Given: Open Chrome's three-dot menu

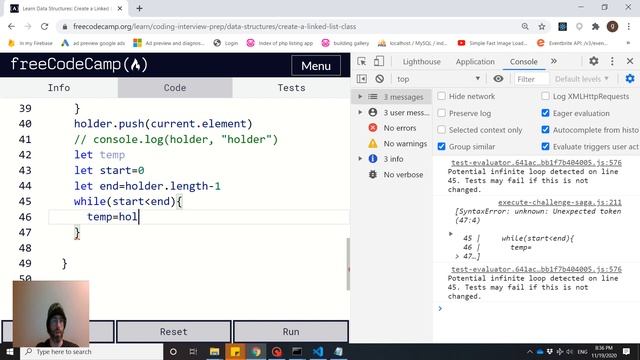Looking at the screenshot, I should click(x=629, y=27).
